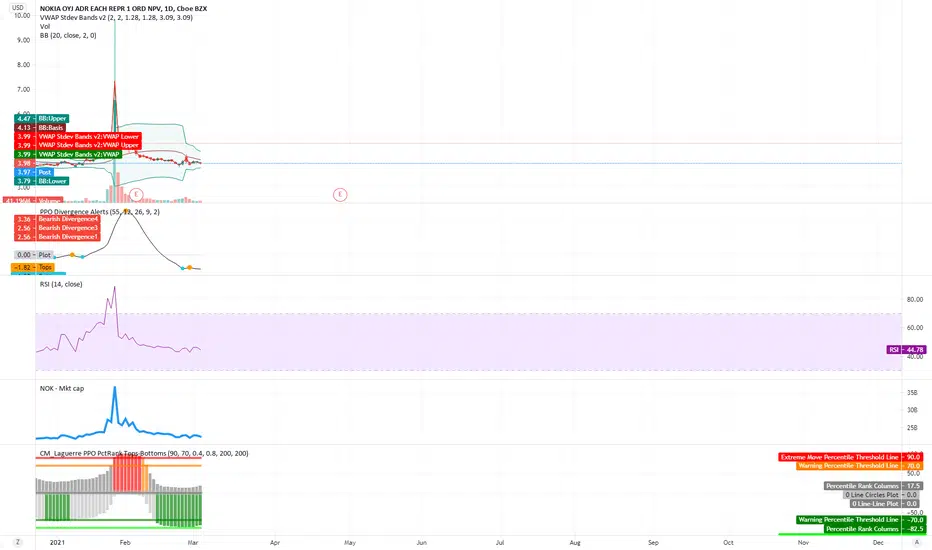Click the 2021 label on time axis
Viewport: 932px width, 550px height.
[x=57, y=542]
